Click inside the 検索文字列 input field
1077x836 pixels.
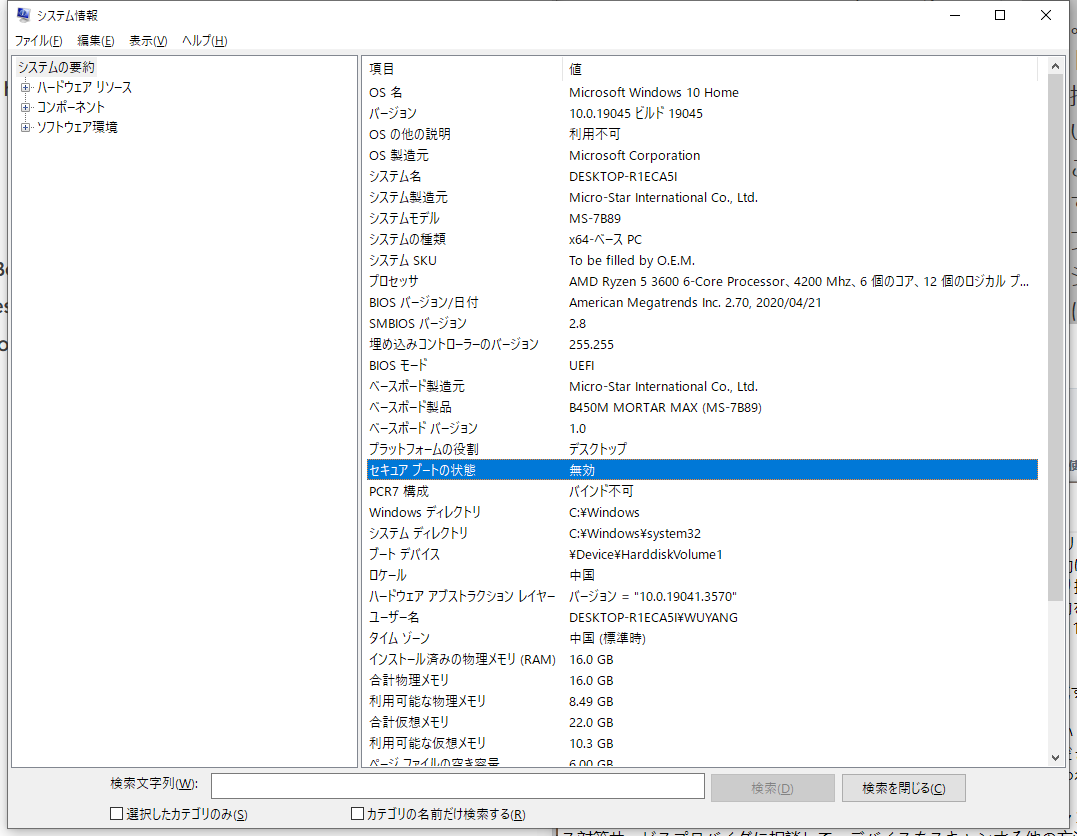[x=457, y=787]
